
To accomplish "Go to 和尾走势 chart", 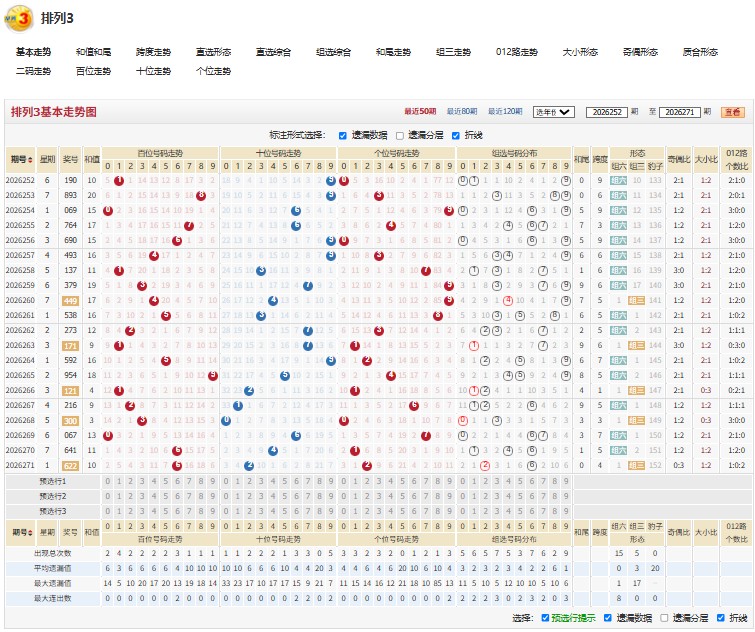I will (393, 52).
